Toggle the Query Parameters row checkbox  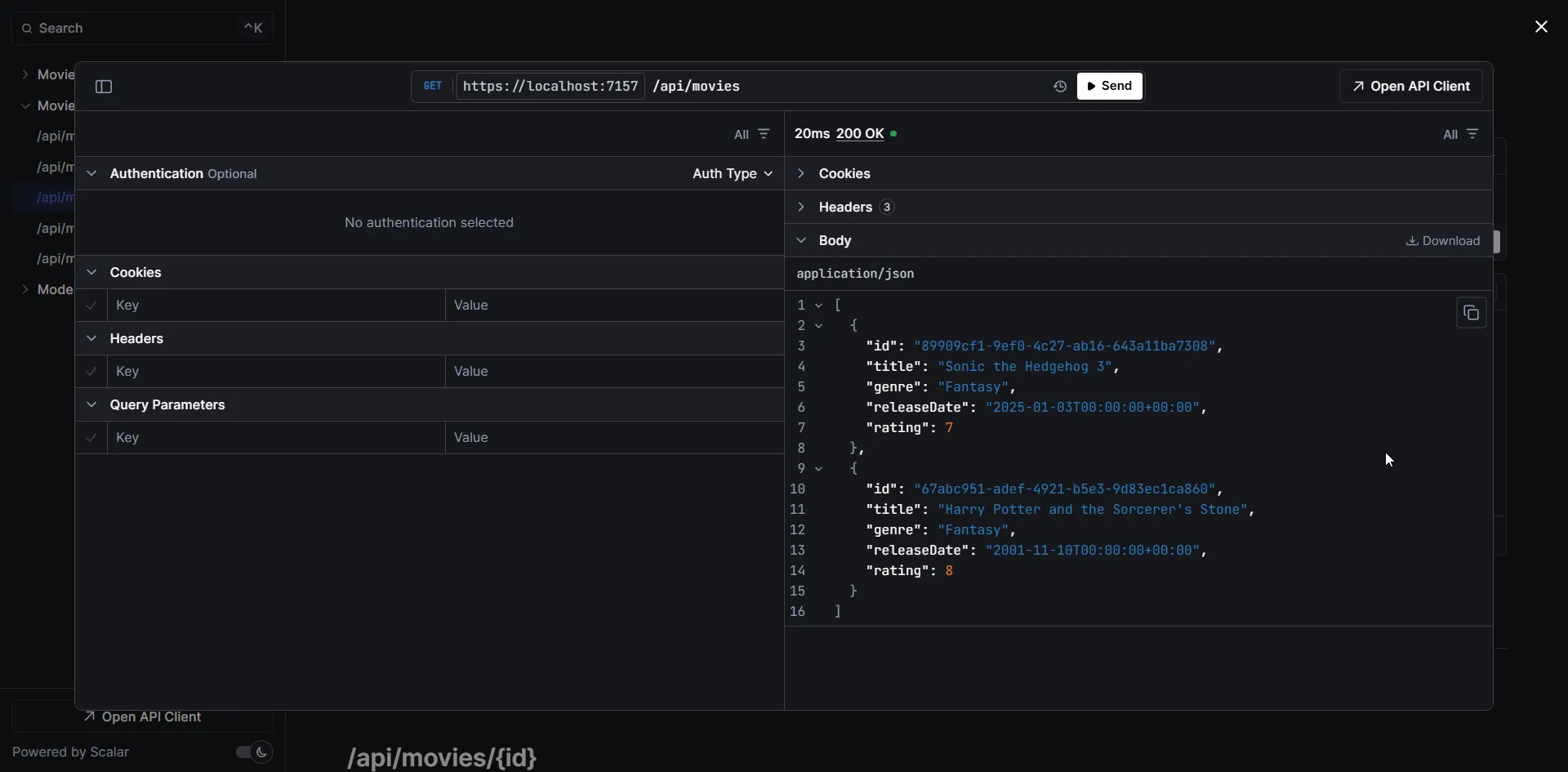pos(91,438)
